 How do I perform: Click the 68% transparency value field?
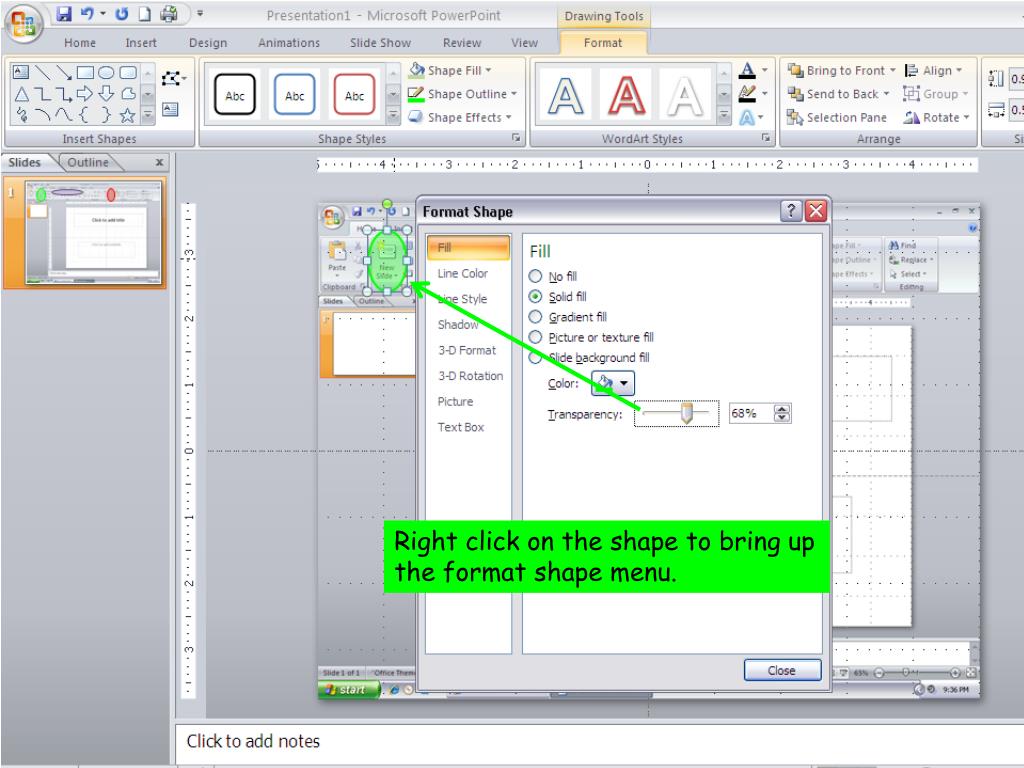point(751,413)
